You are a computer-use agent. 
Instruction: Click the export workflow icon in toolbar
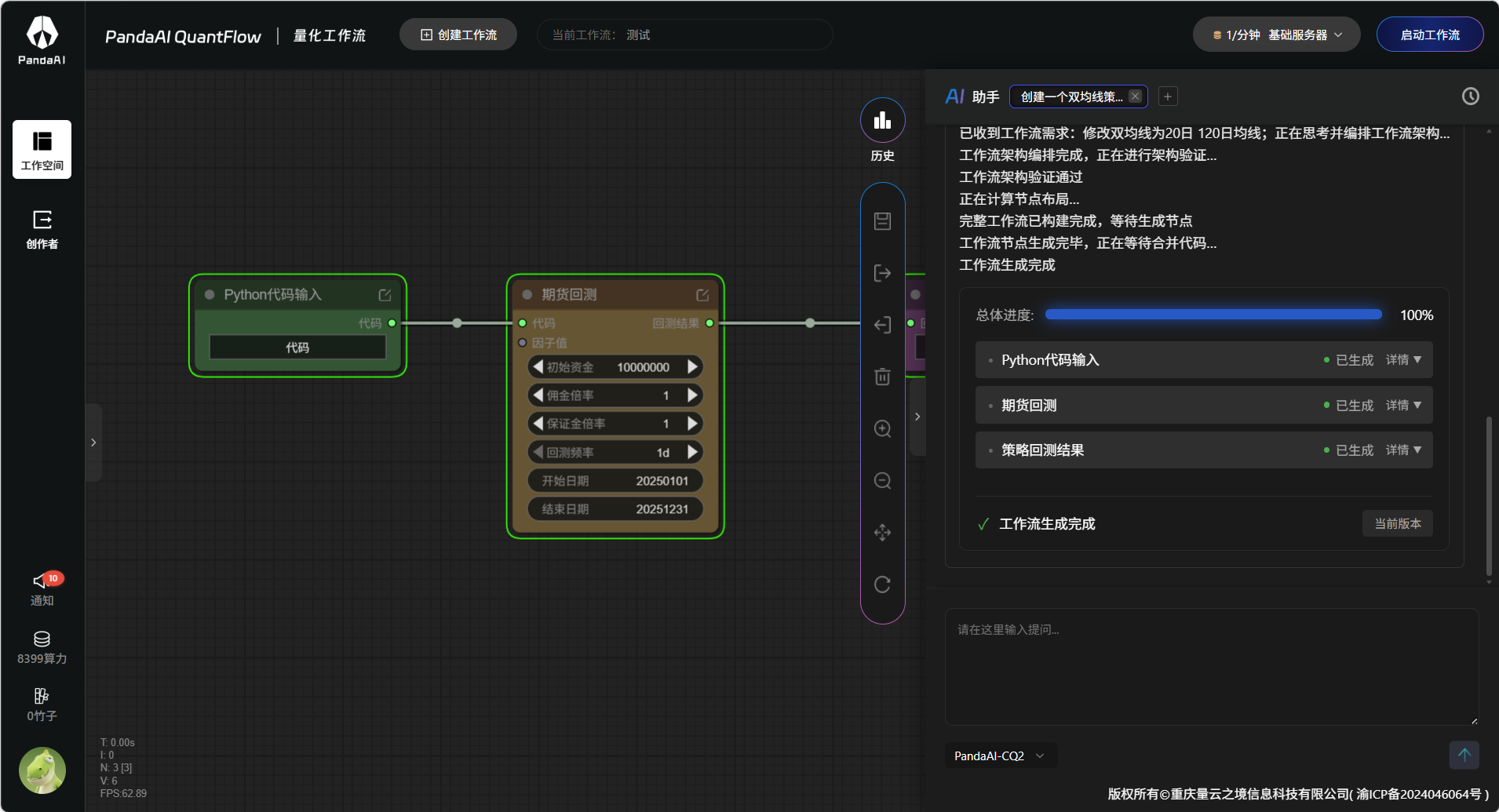tap(882, 273)
